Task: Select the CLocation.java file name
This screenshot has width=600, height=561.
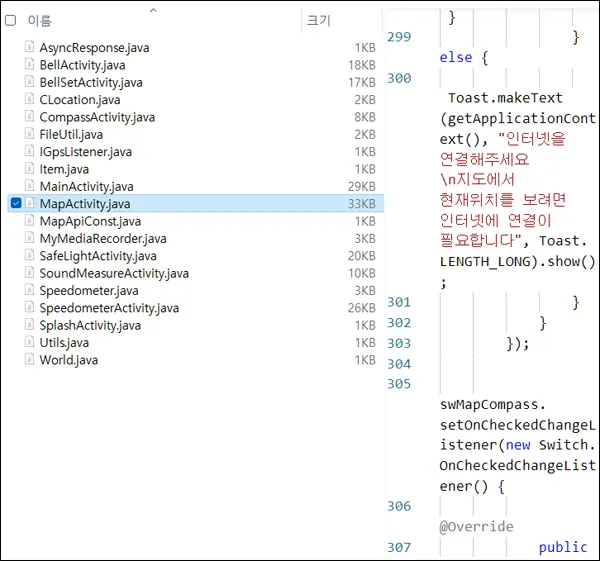Action: point(80,100)
